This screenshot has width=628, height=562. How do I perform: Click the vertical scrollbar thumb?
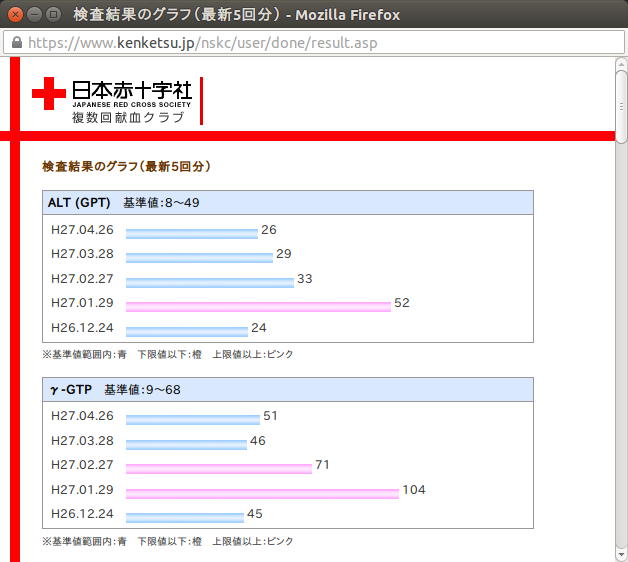(621, 107)
